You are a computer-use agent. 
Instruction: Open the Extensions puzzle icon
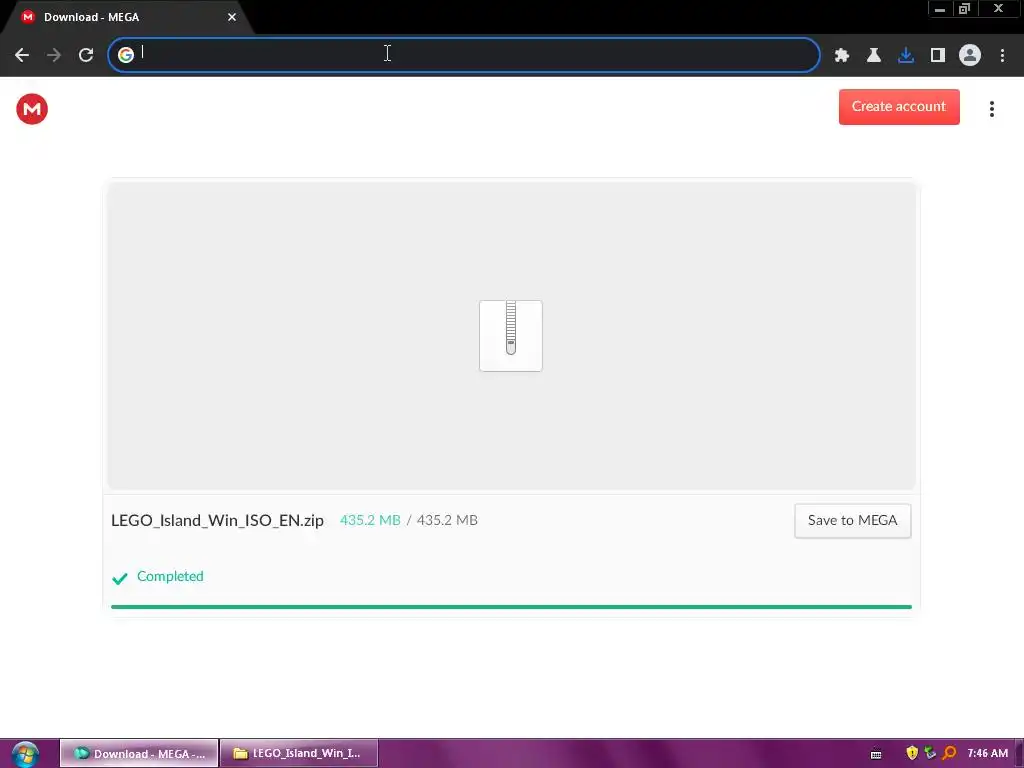(x=841, y=55)
